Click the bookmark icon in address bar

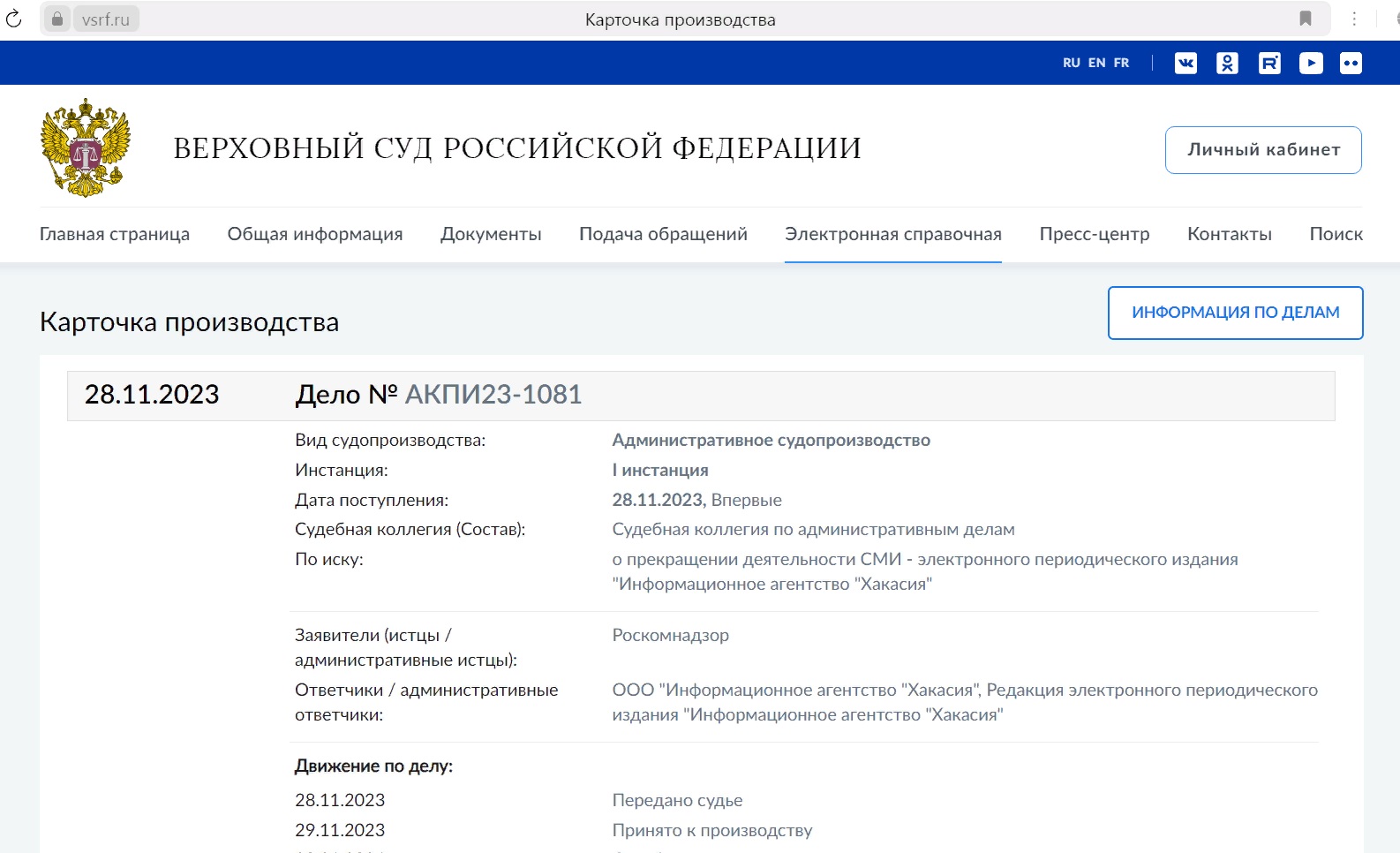pos(1305,19)
